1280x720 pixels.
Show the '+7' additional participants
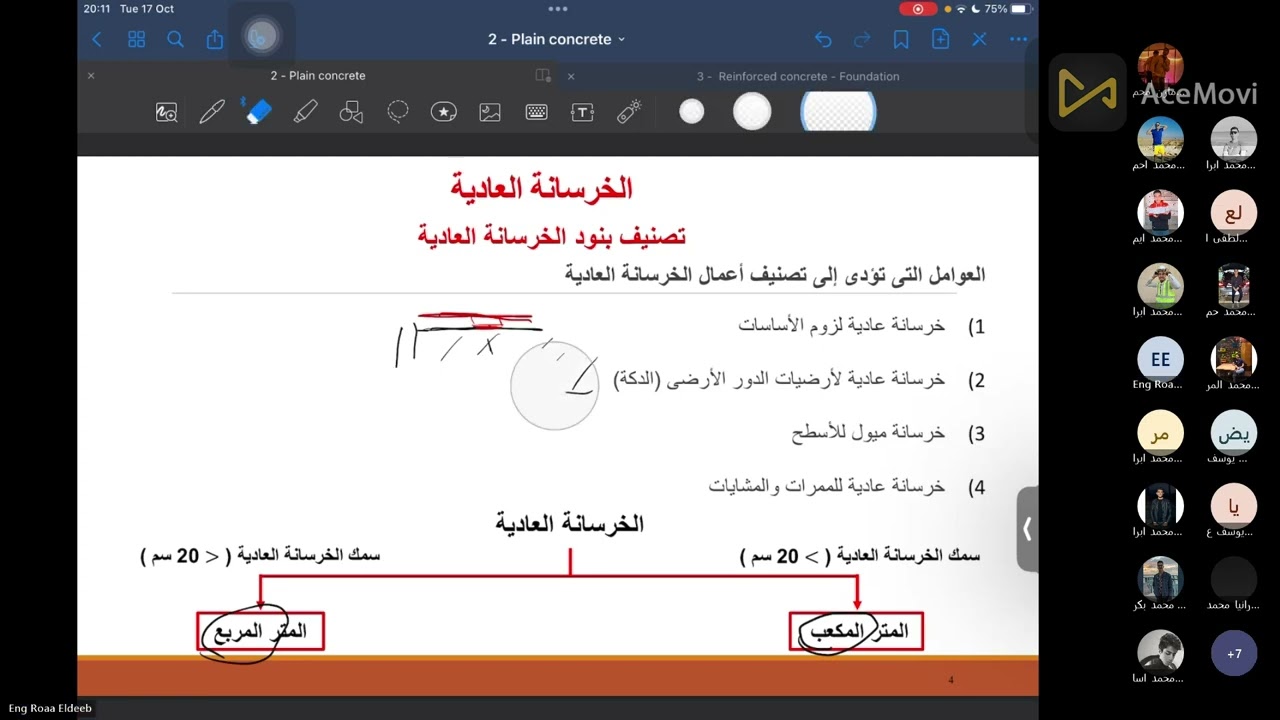coord(1233,653)
